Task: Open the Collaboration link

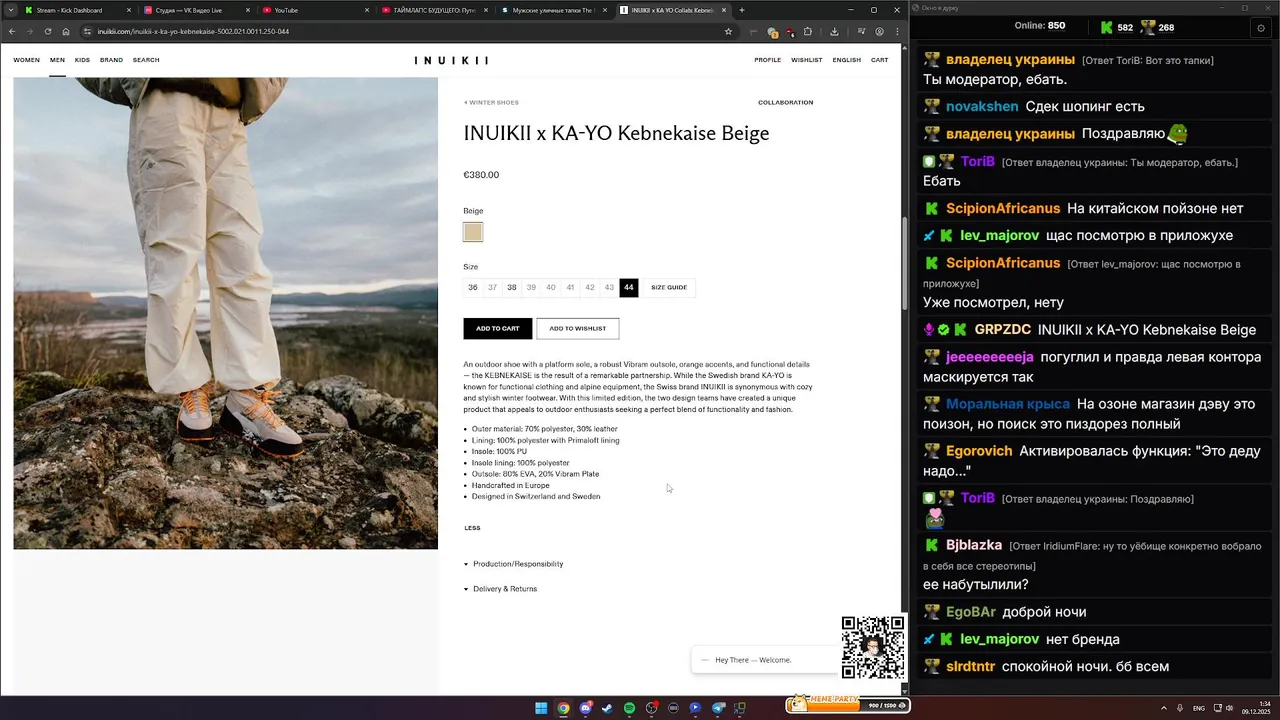Action: click(x=785, y=102)
